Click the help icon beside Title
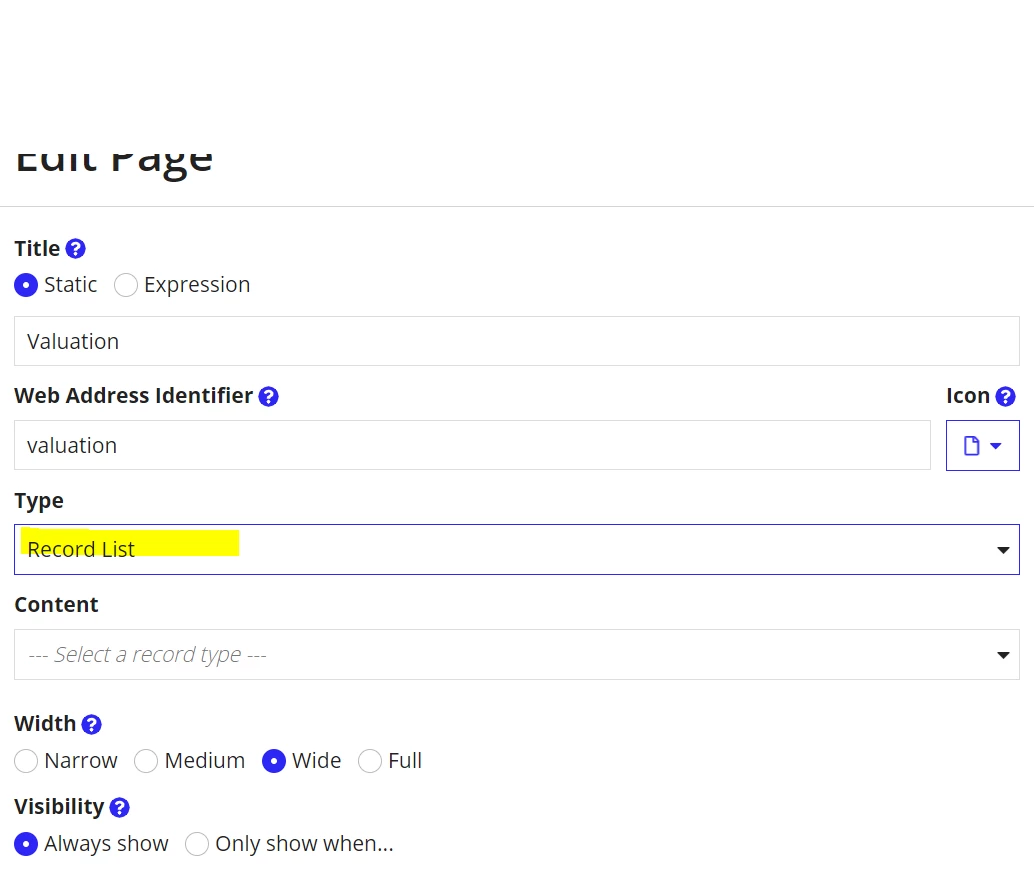The width and height of the screenshot is (1034, 873). point(76,249)
